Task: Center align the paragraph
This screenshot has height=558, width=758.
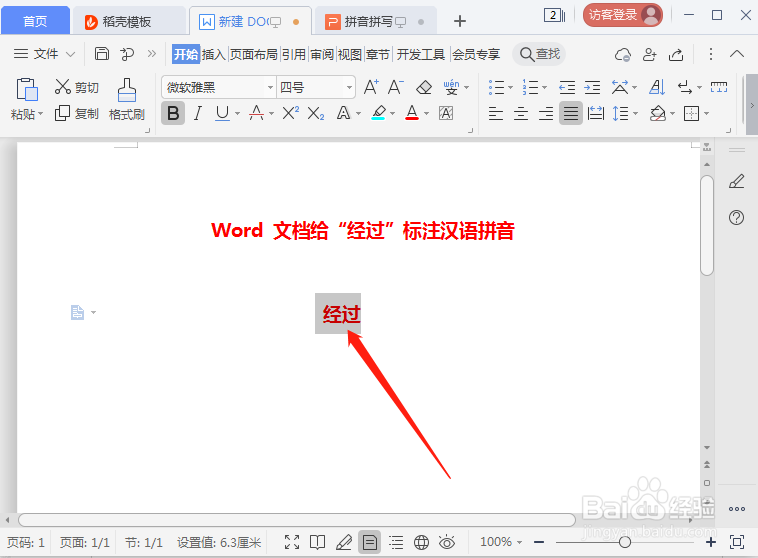Action: pos(521,114)
